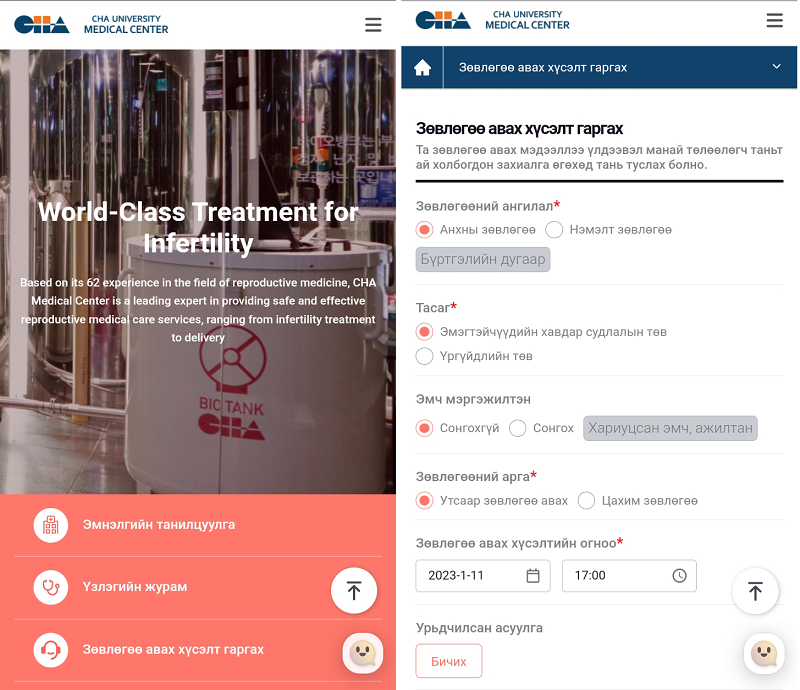Select Үргүйдлийн төв radio option
The height and width of the screenshot is (690, 800).
pyautogui.click(x=424, y=356)
